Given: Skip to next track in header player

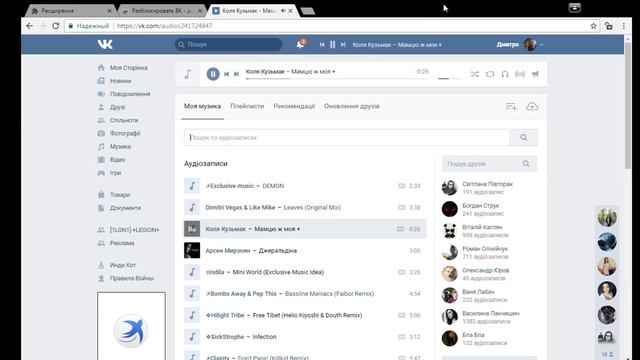Looking at the screenshot, I should pyautogui.click(x=343, y=44).
